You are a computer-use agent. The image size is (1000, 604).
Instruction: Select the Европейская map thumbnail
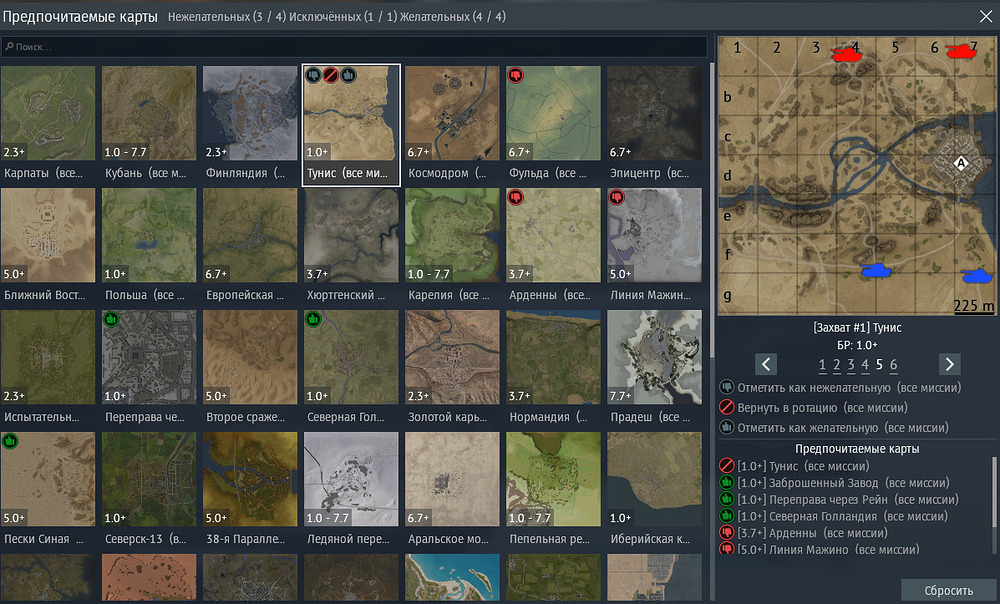click(x=250, y=235)
